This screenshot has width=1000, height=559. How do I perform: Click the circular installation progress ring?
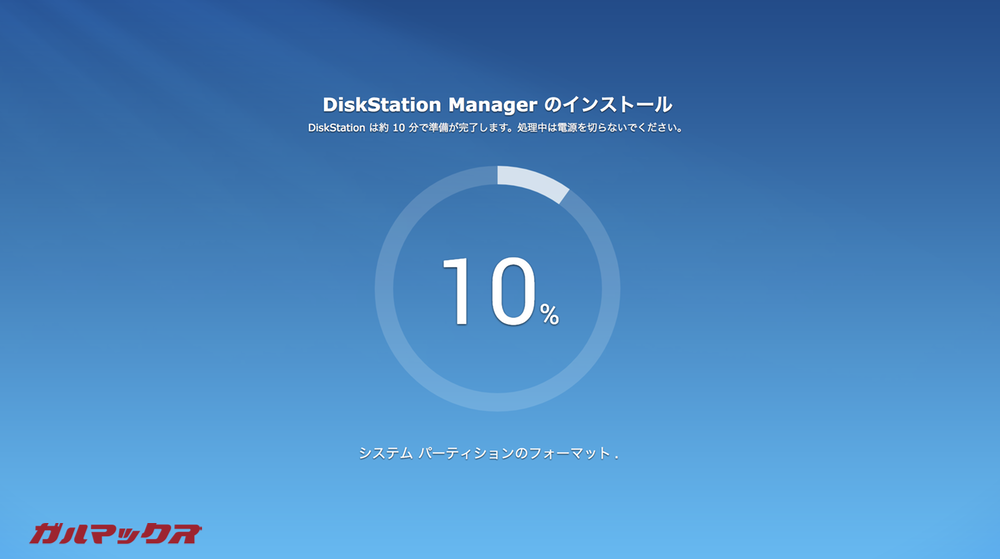click(x=497, y=288)
